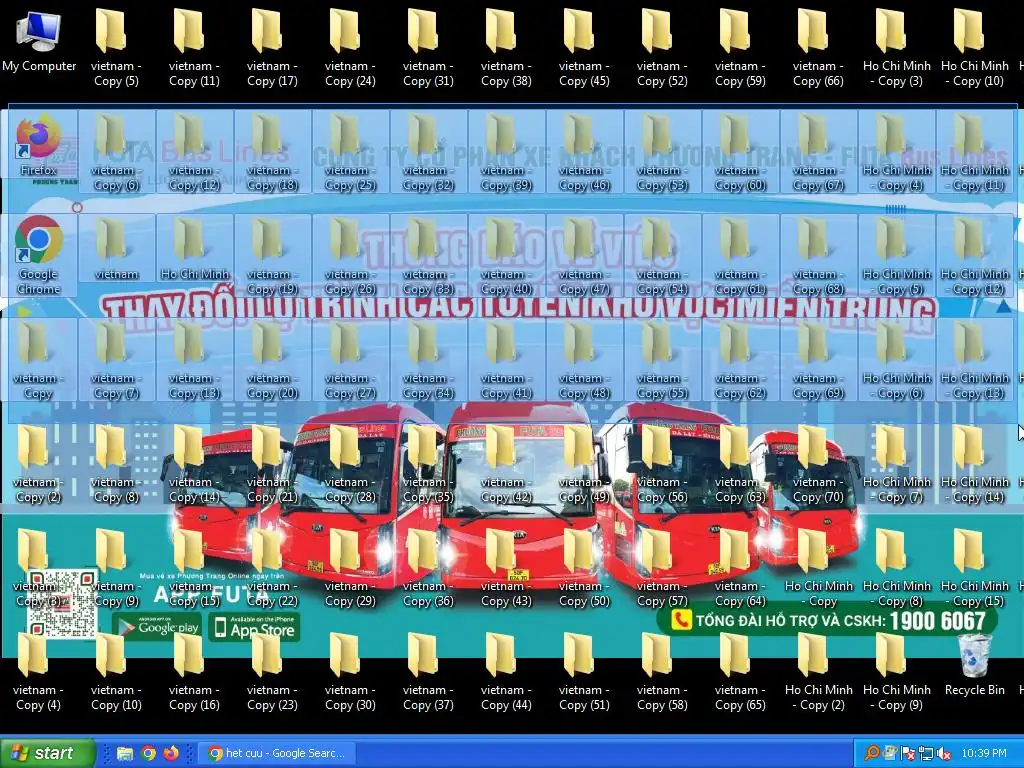Image resolution: width=1024 pixels, height=768 pixels.
Task: Select folder 'vietnam - Copy (40)'
Action: coord(506,255)
